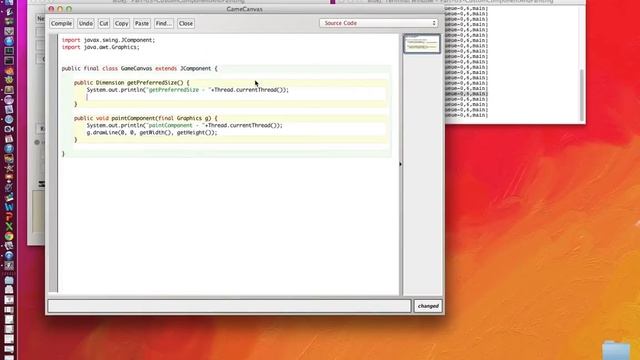Viewport: 640px width, 360px height.
Task: Click the Paste button in the toolbar
Action: pyautogui.click(x=142, y=24)
